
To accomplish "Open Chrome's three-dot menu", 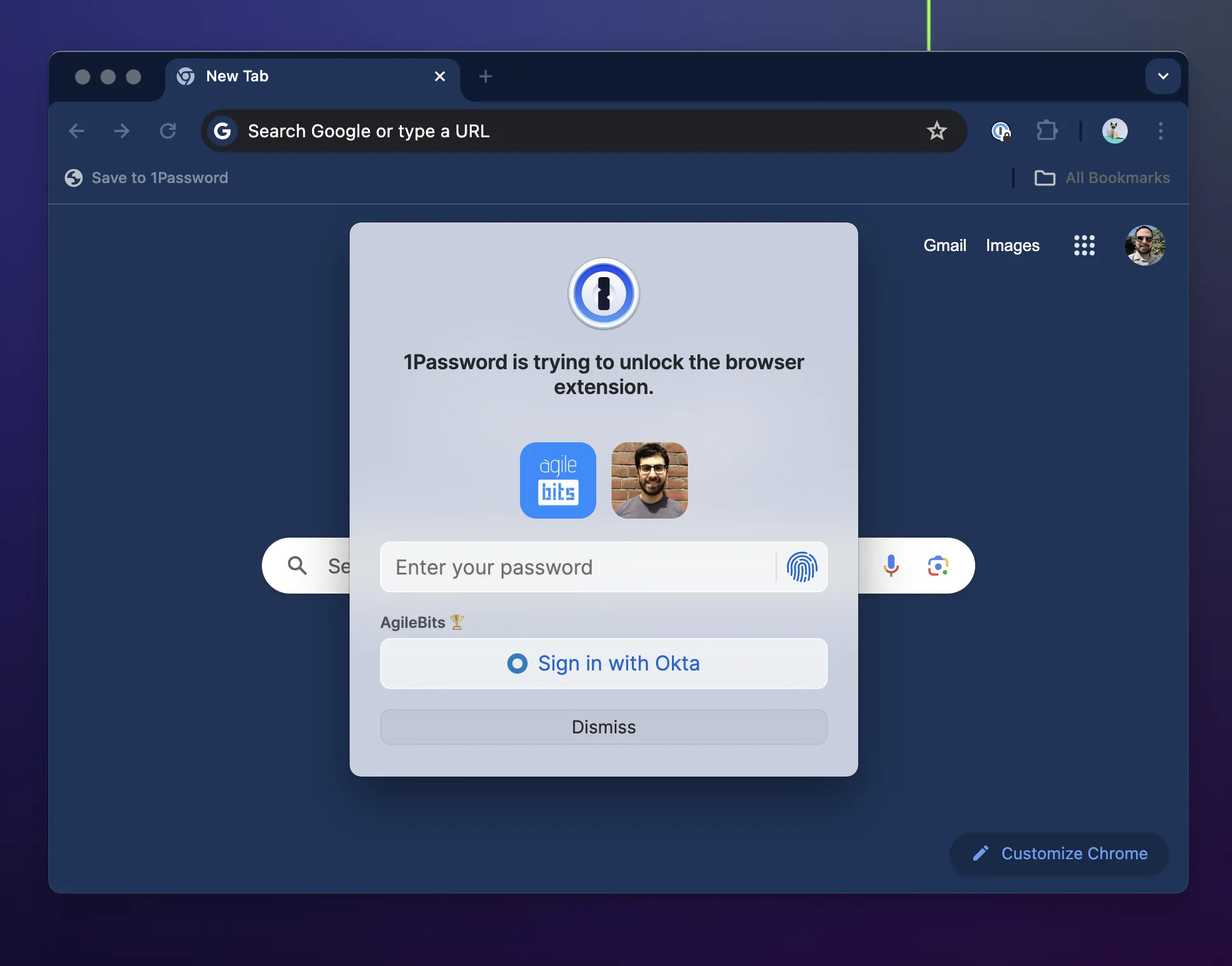I will 1160,131.
